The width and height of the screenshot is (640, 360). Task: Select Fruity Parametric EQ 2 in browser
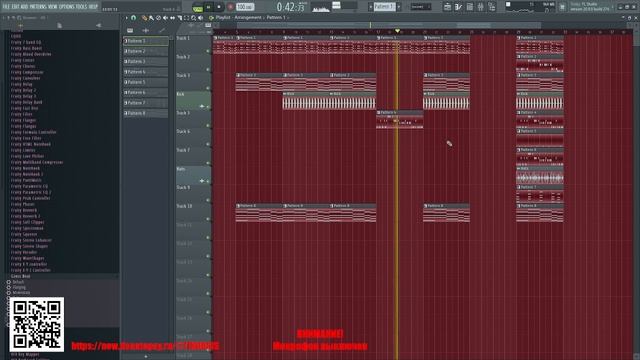coord(31,192)
